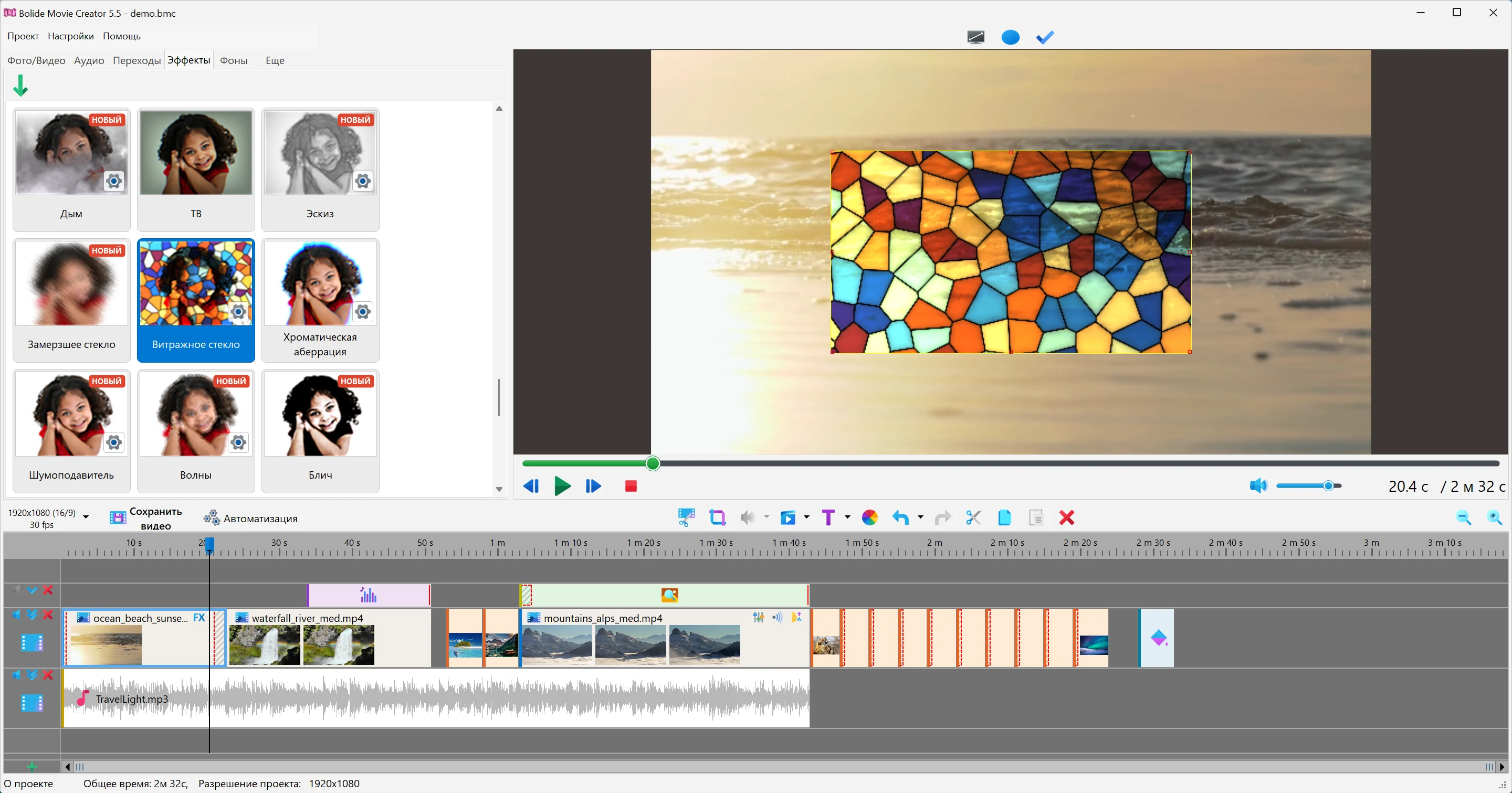Click the Автоматизация button
The width and height of the screenshot is (1512, 793).
[x=250, y=519]
